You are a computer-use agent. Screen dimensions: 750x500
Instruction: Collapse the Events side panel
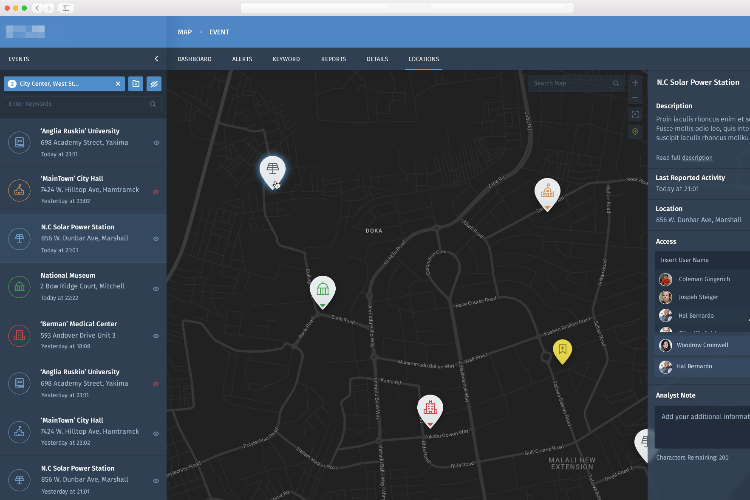156,59
